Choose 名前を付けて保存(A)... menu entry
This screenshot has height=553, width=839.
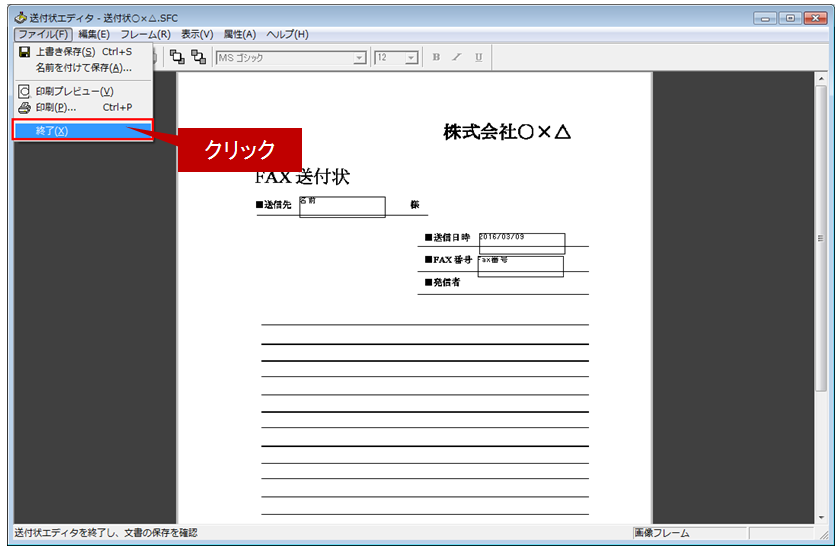pos(83,68)
